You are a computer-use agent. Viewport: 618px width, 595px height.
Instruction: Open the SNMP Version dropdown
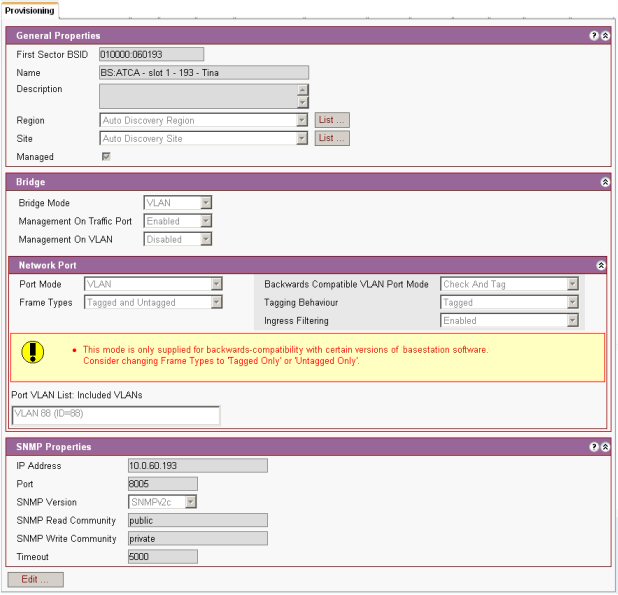click(190, 502)
